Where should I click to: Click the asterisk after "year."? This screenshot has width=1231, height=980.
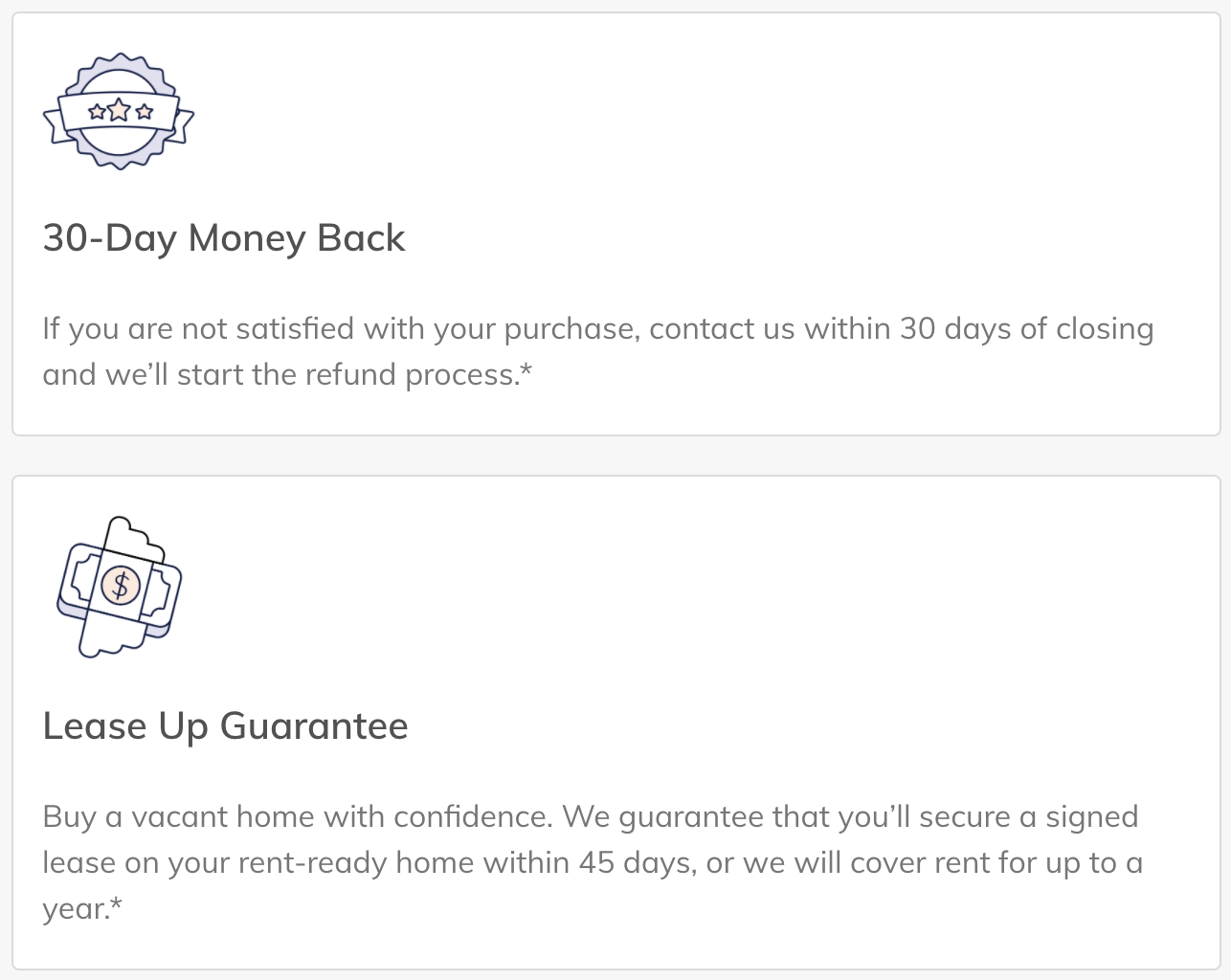[117, 904]
